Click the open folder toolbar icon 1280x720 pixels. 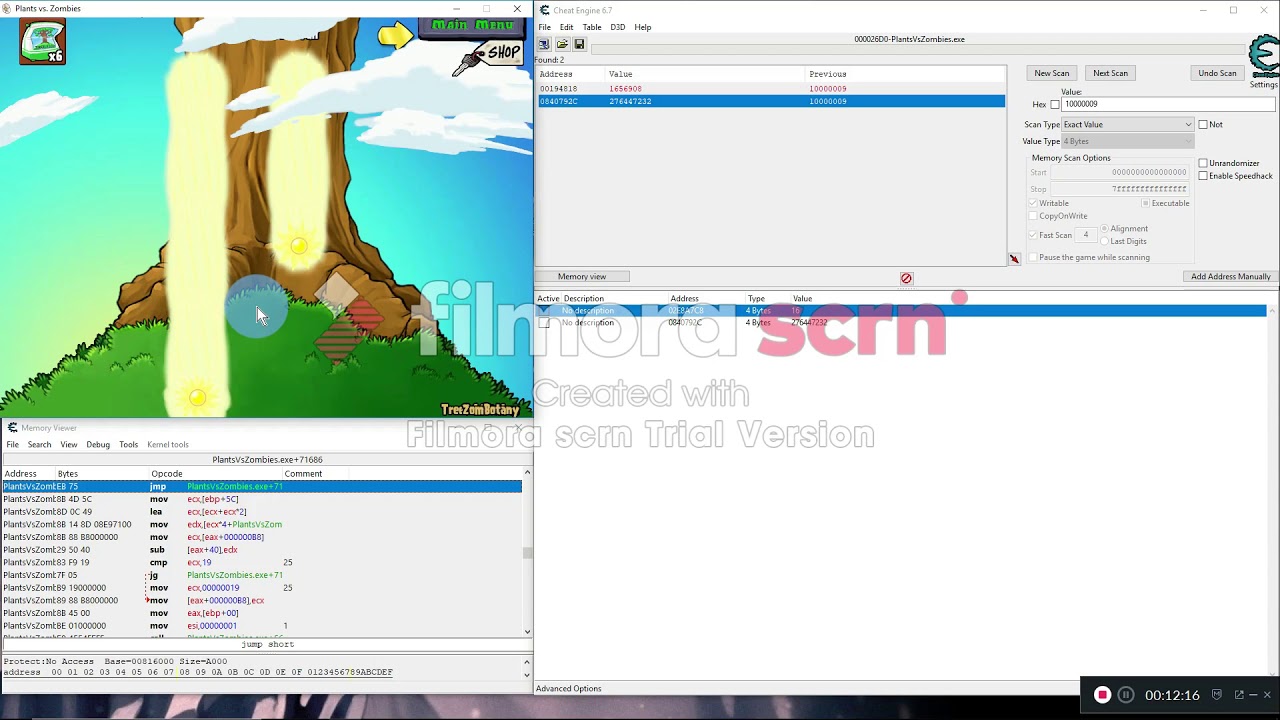coord(562,44)
